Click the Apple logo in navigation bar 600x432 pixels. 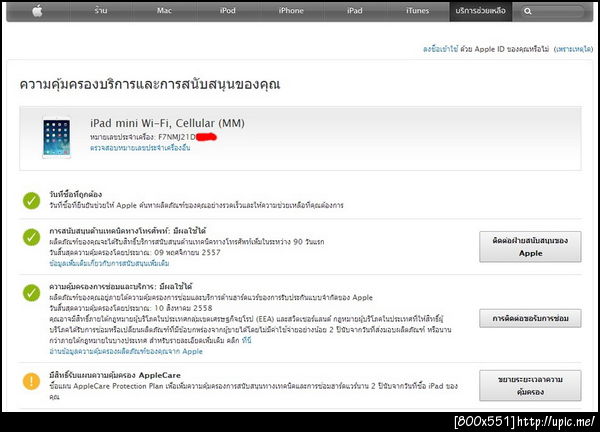click(37, 11)
